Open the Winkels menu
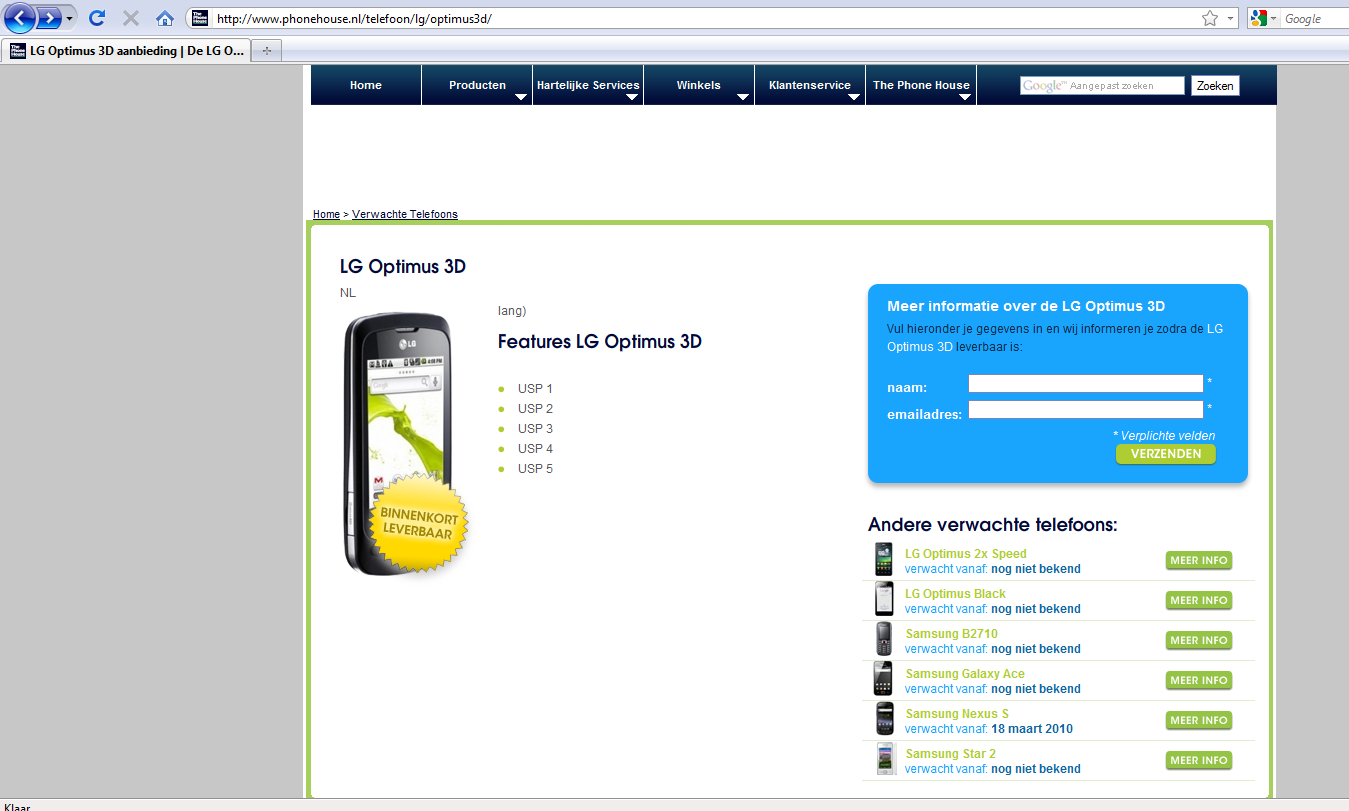The image size is (1349, 811). tap(698, 85)
